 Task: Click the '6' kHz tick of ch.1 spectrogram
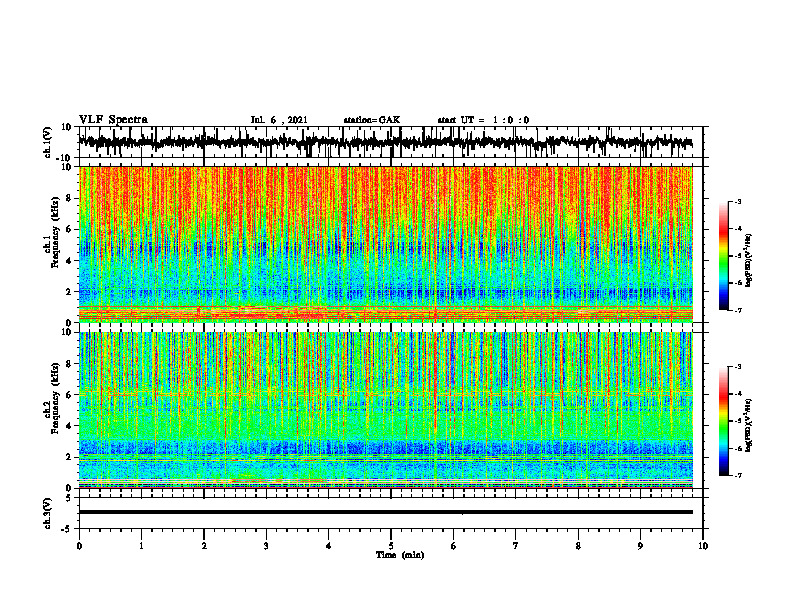(69, 229)
